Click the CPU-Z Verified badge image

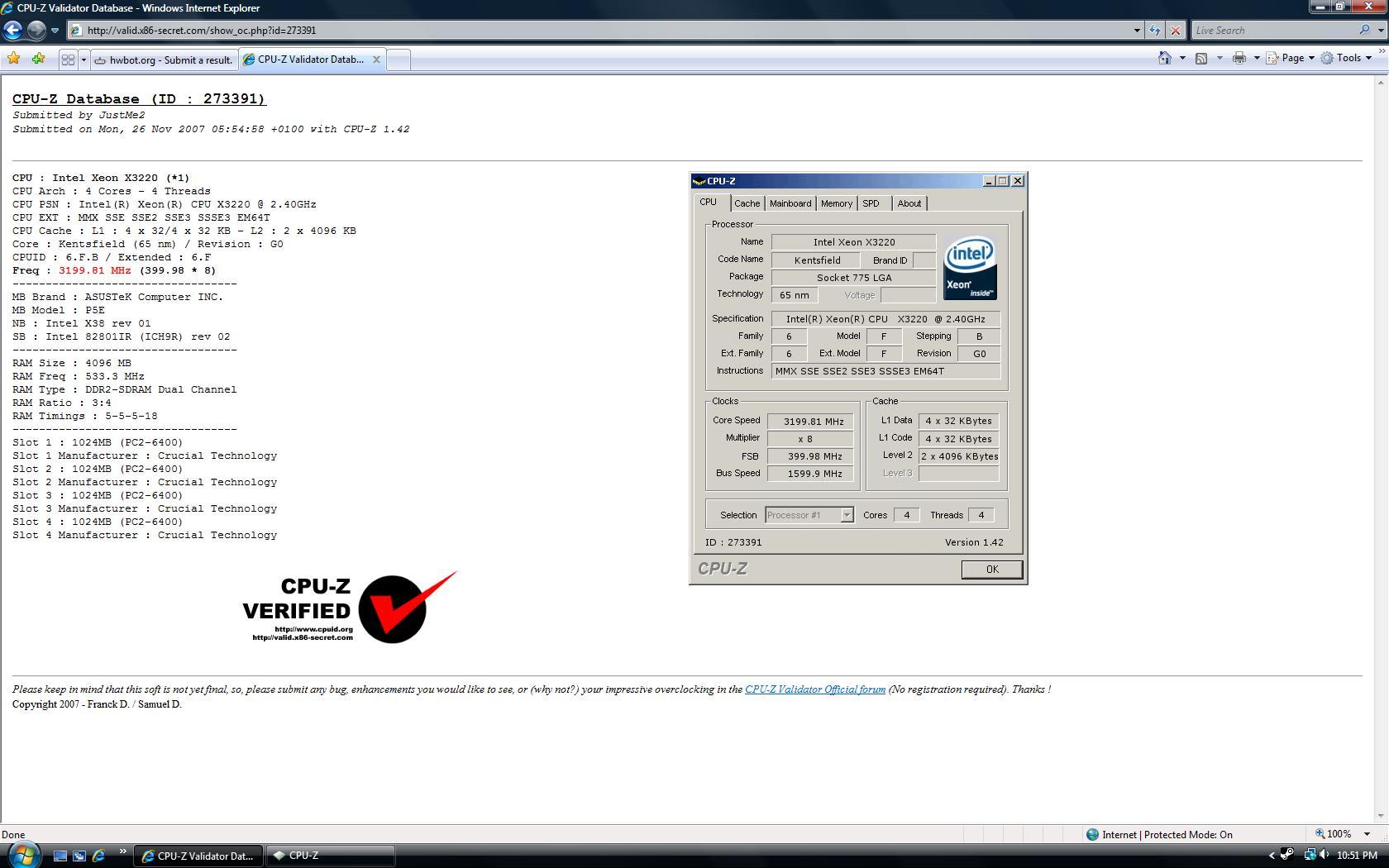tap(350, 608)
